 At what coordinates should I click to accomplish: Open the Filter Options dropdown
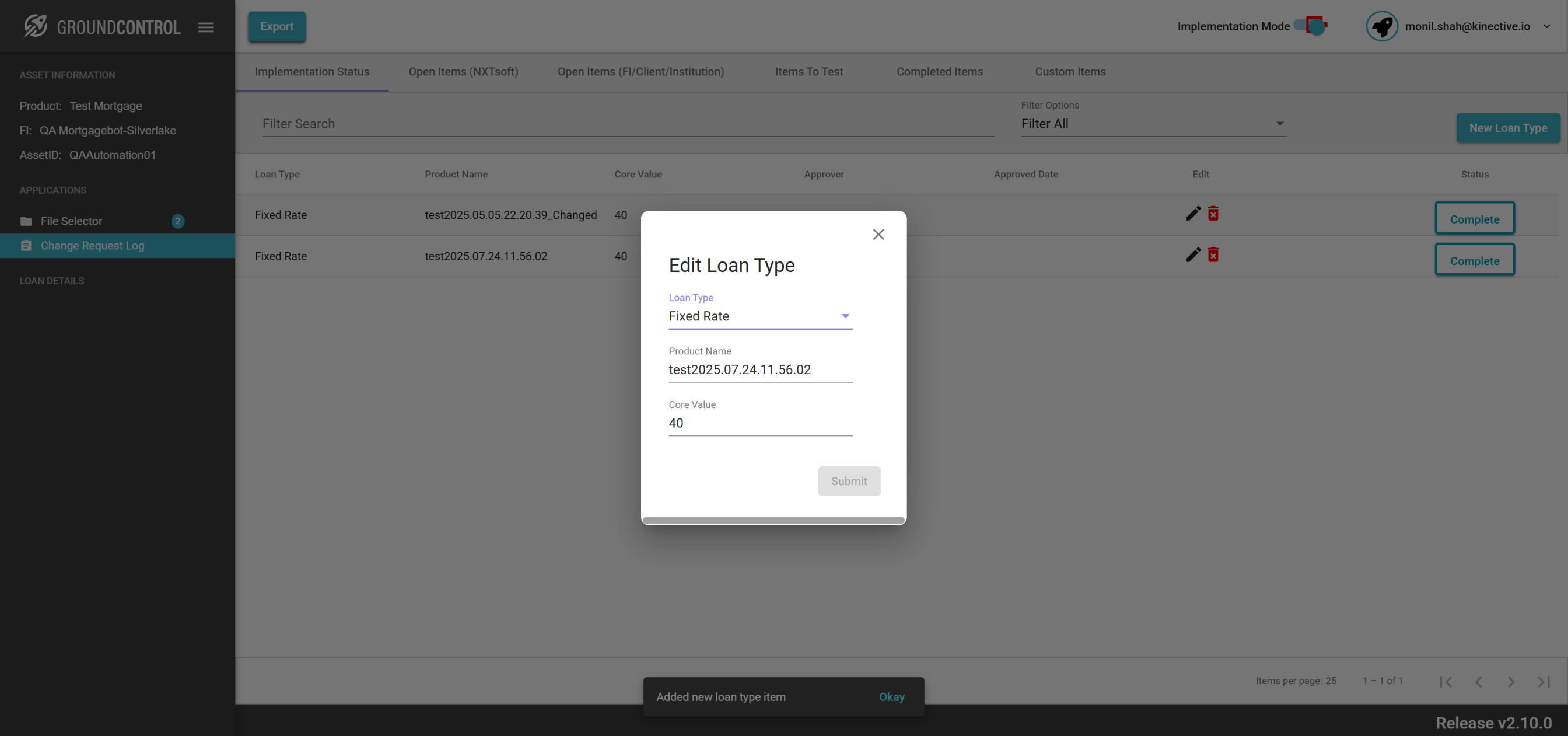pyautogui.click(x=1153, y=124)
